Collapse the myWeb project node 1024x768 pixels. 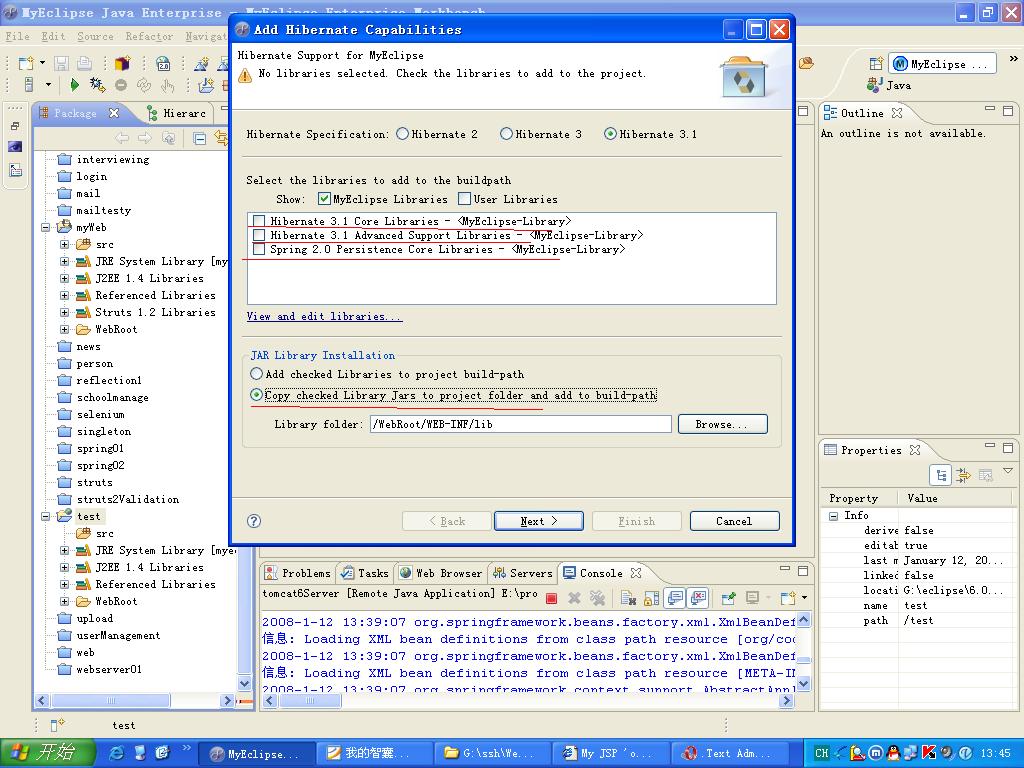click(46, 227)
